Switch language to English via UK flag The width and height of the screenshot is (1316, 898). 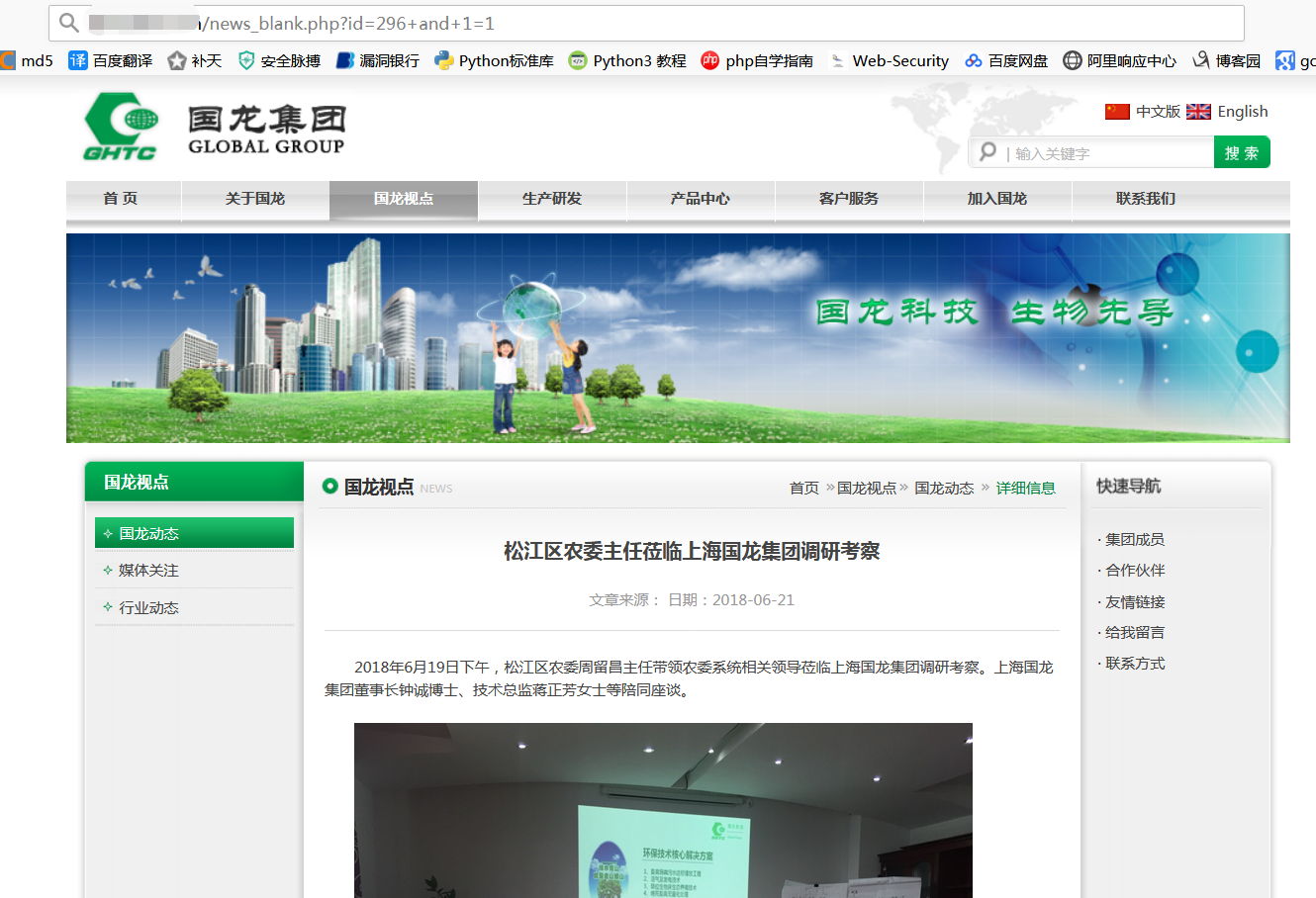tap(1198, 112)
